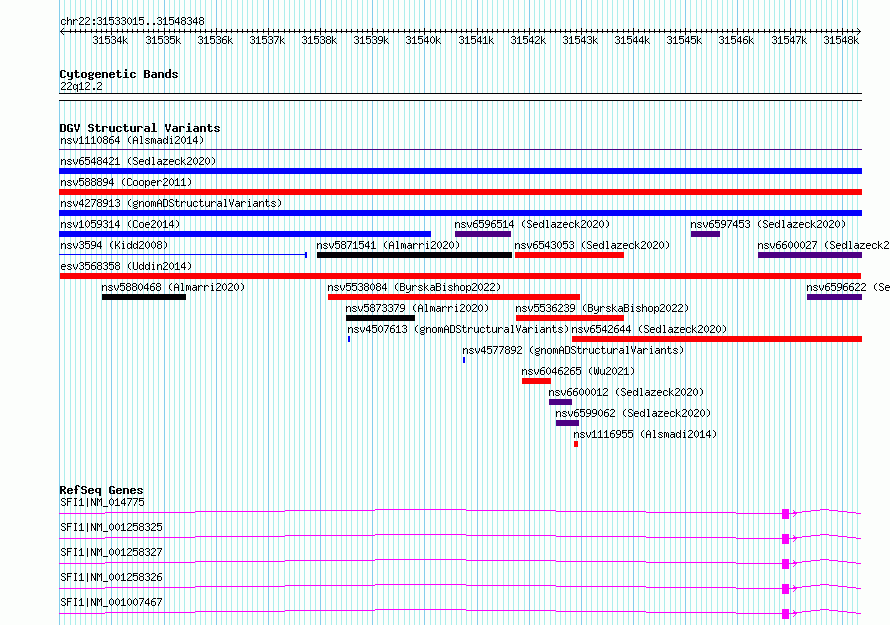Open the Cytogenetic Bands track heading

pos(118,74)
